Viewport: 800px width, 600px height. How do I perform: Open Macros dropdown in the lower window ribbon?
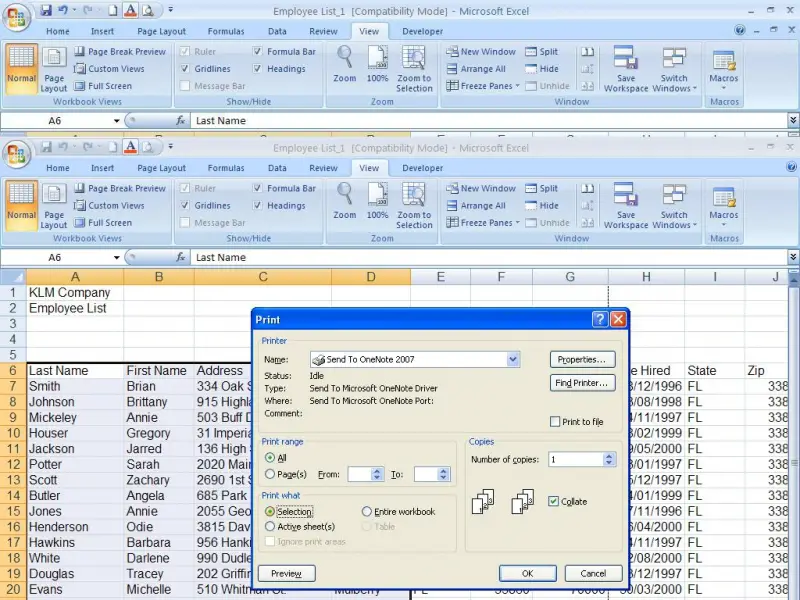723,225
